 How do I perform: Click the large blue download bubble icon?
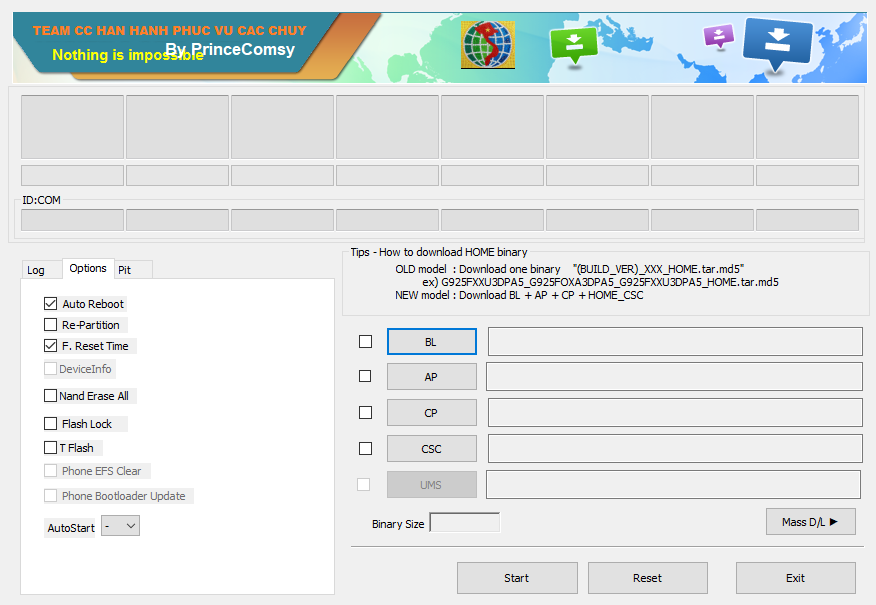pyautogui.click(x=778, y=43)
